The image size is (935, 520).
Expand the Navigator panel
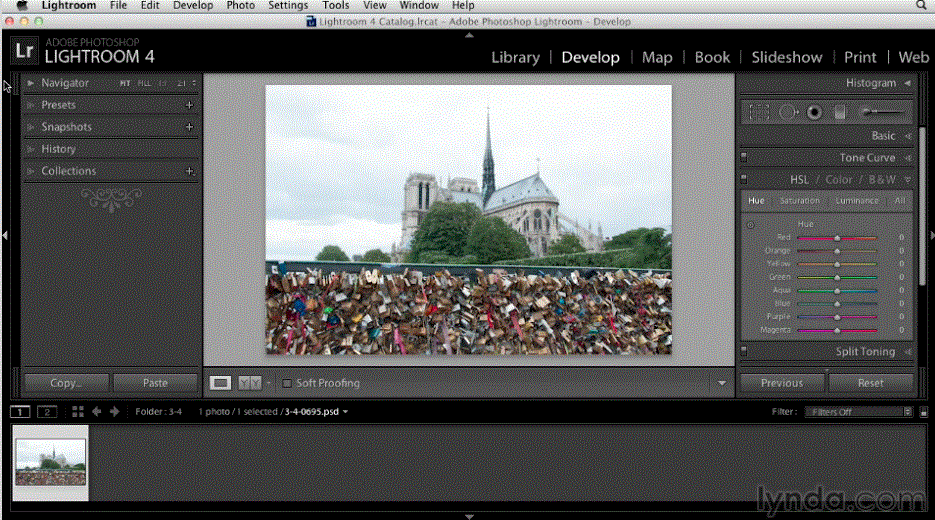coord(30,83)
